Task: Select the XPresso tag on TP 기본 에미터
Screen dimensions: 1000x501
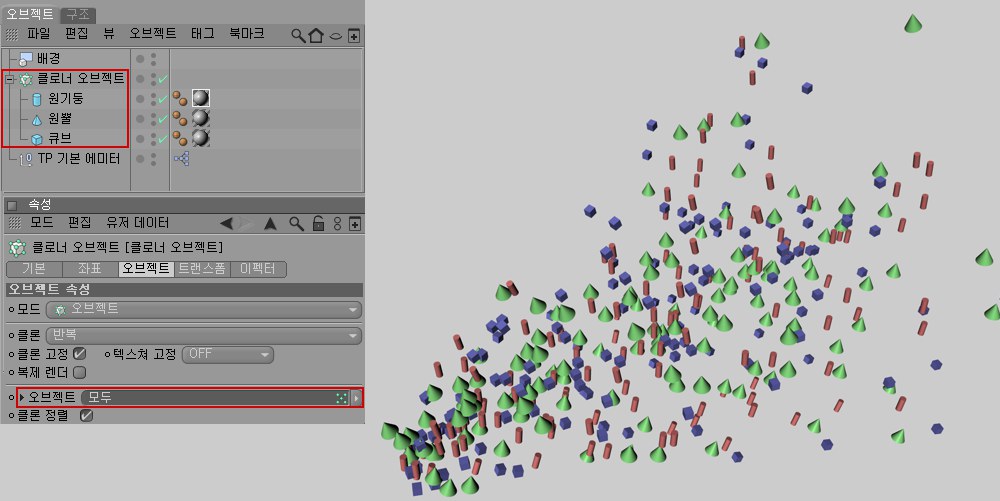Action: pos(181,159)
